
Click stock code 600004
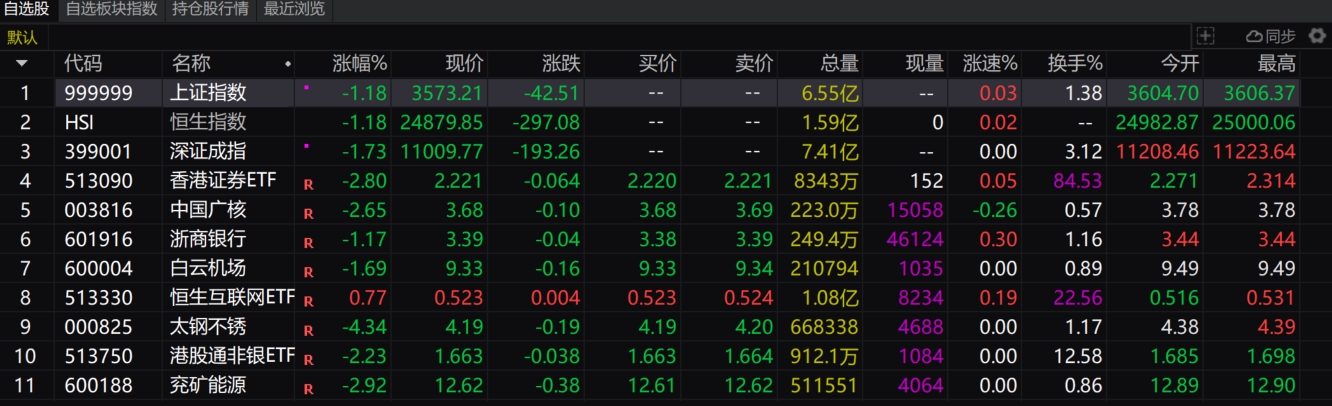click(98, 268)
